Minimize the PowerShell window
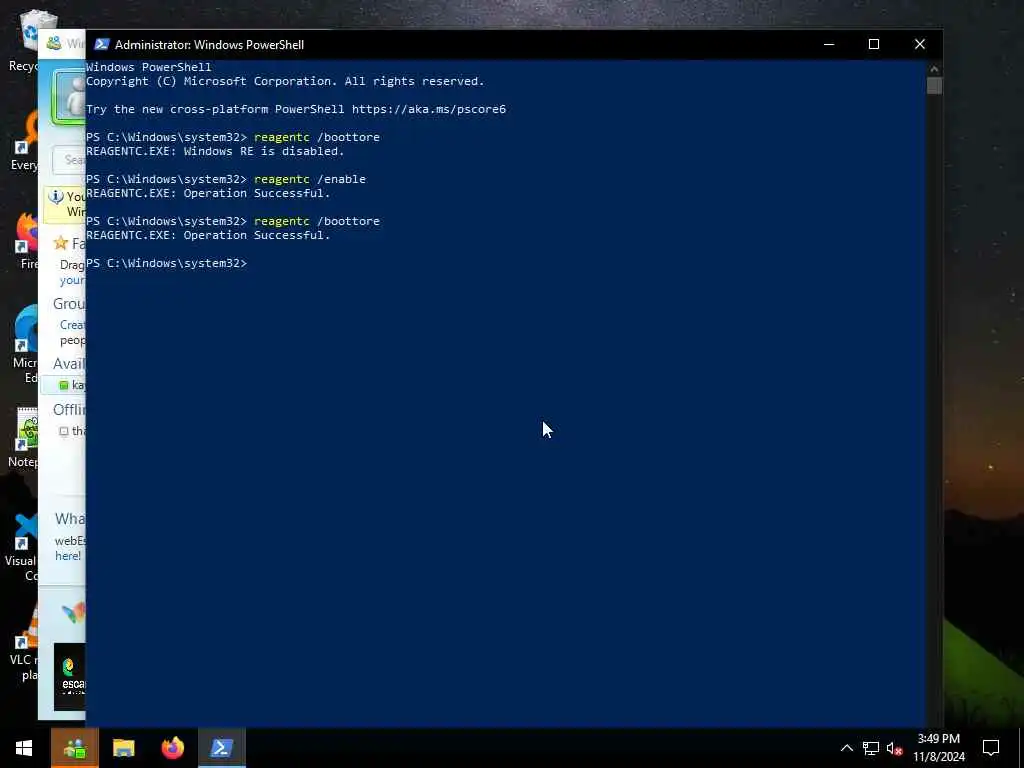 829,44
